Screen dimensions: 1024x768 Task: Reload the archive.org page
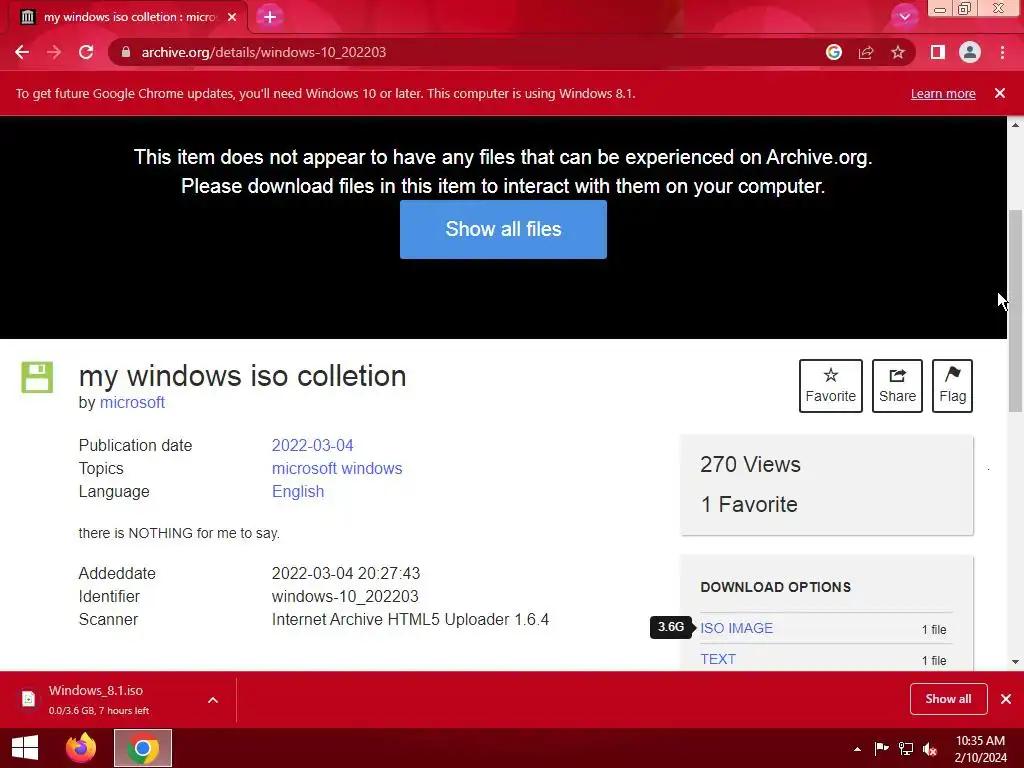click(x=86, y=52)
